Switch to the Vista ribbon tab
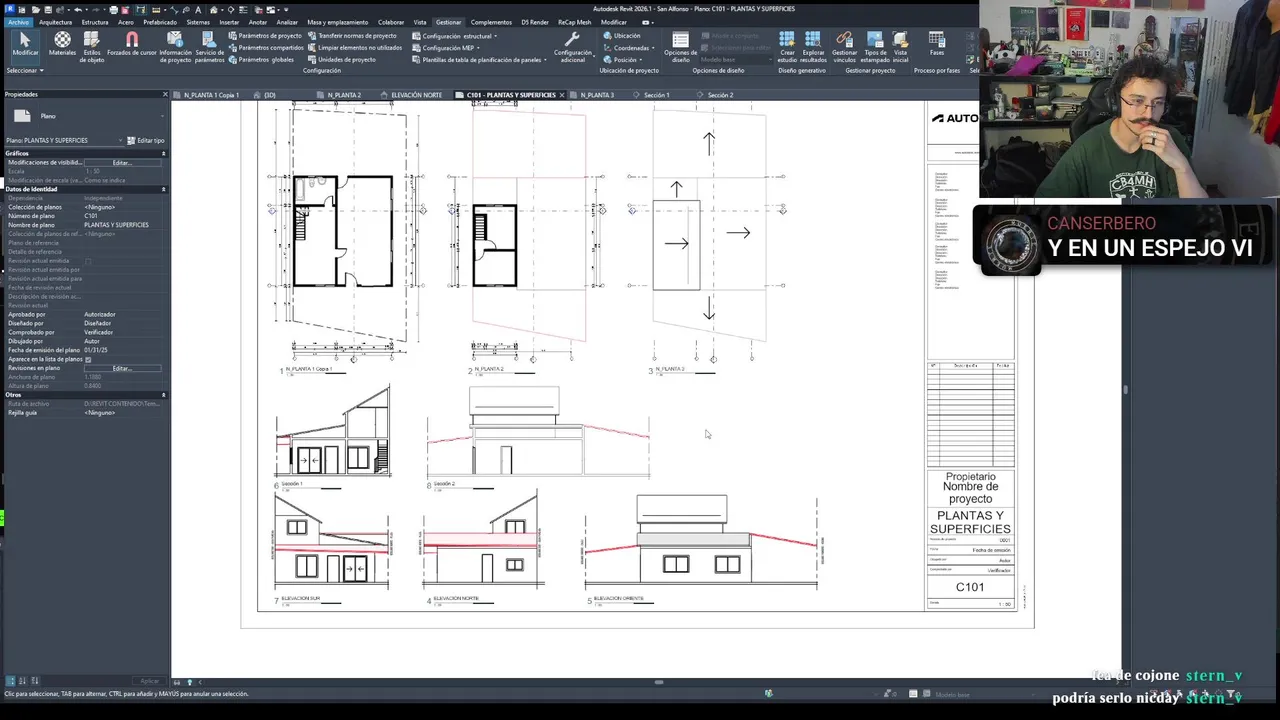Screen dimensions: 1280x720 pos(420,22)
